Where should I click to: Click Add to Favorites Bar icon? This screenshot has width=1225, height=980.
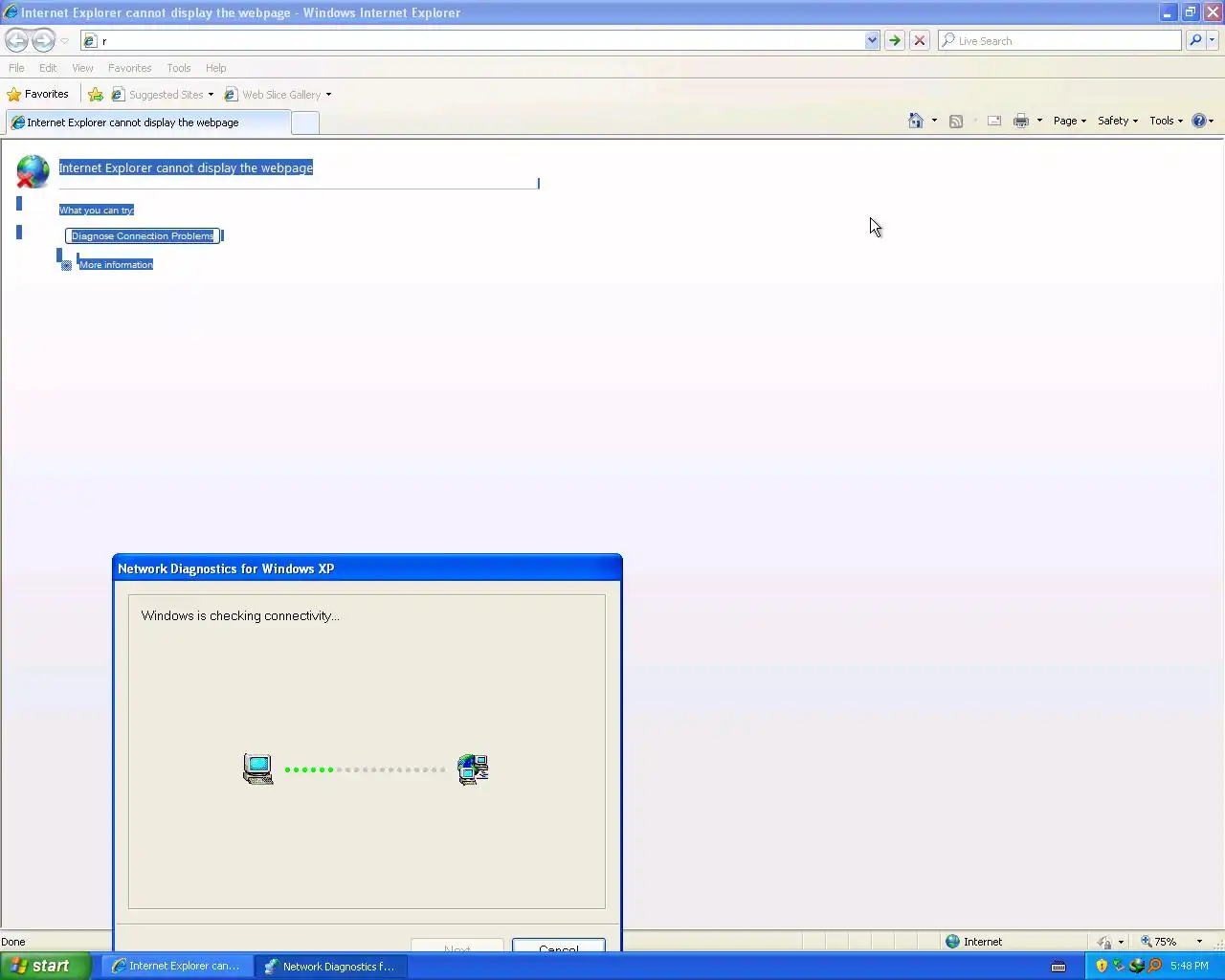click(96, 94)
